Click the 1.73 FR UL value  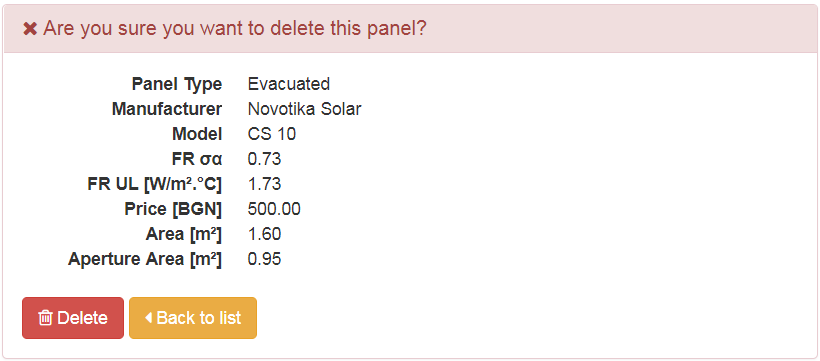tap(265, 184)
